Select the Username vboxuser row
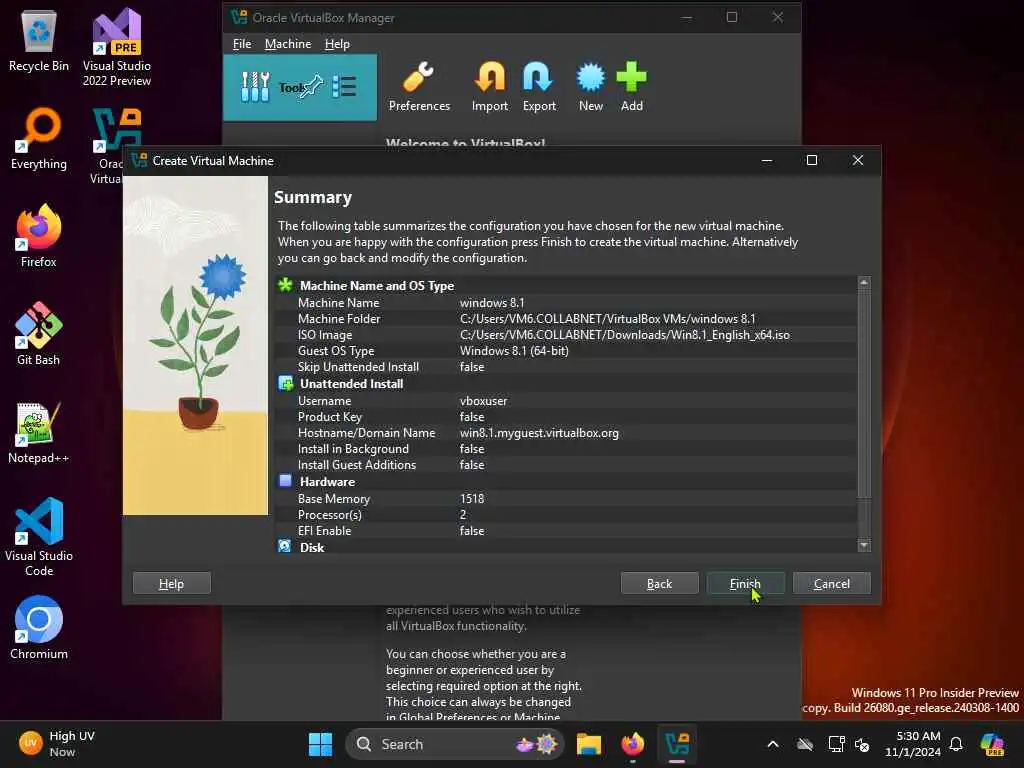This screenshot has width=1024, height=768. coord(566,400)
